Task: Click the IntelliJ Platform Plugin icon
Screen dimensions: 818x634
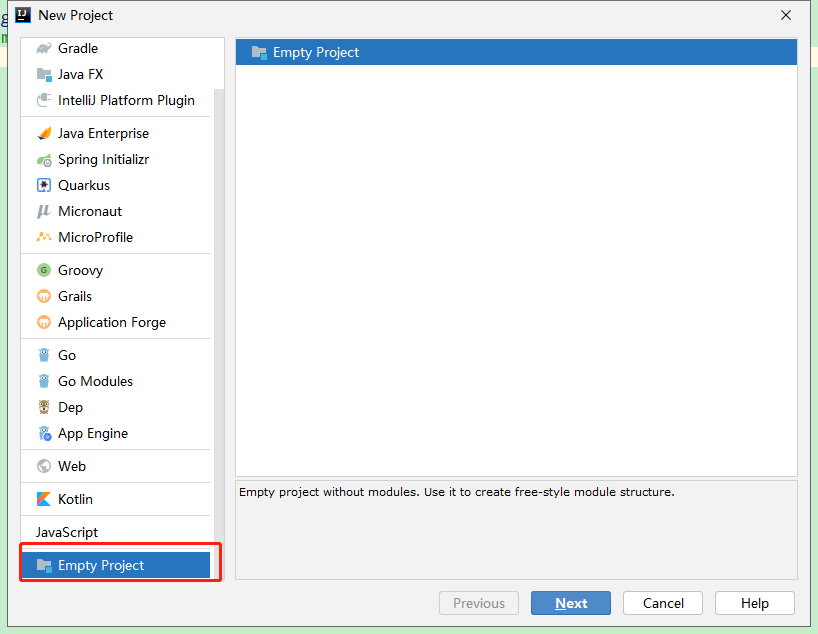Action: point(44,100)
